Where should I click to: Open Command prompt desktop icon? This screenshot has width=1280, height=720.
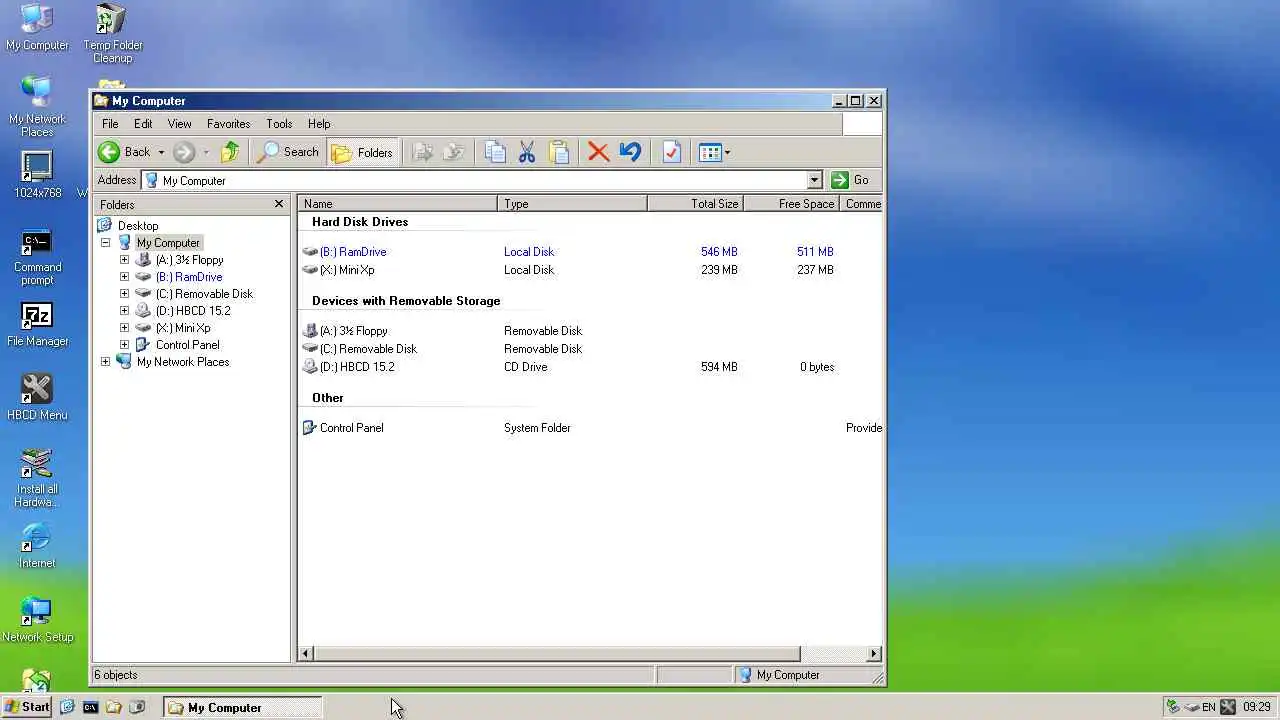[x=37, y=258]
